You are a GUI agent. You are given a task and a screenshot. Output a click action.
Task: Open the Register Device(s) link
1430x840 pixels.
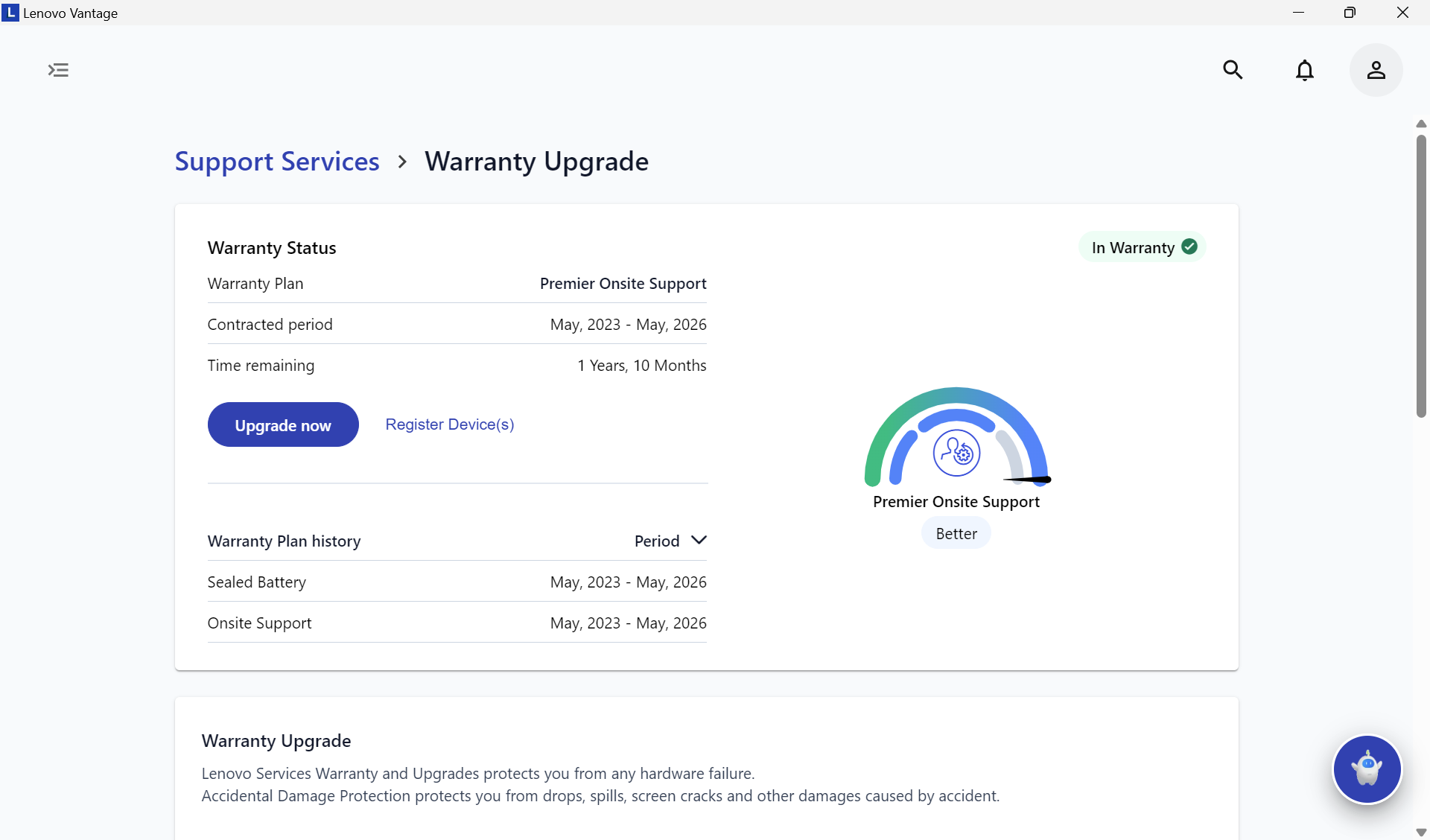pos(449,424)
